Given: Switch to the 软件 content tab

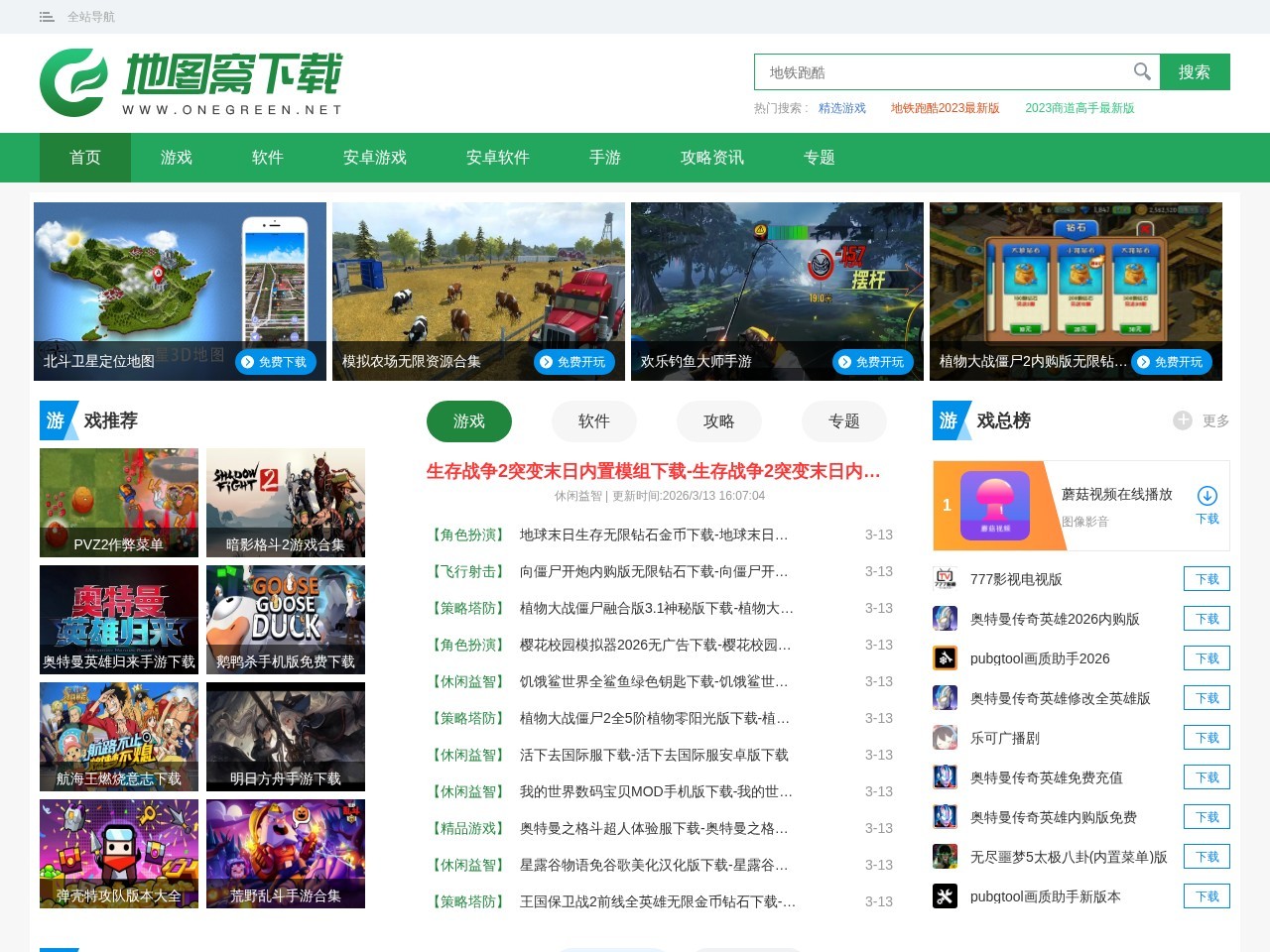Looking at the screenshot, I should (x=593, y=420).
